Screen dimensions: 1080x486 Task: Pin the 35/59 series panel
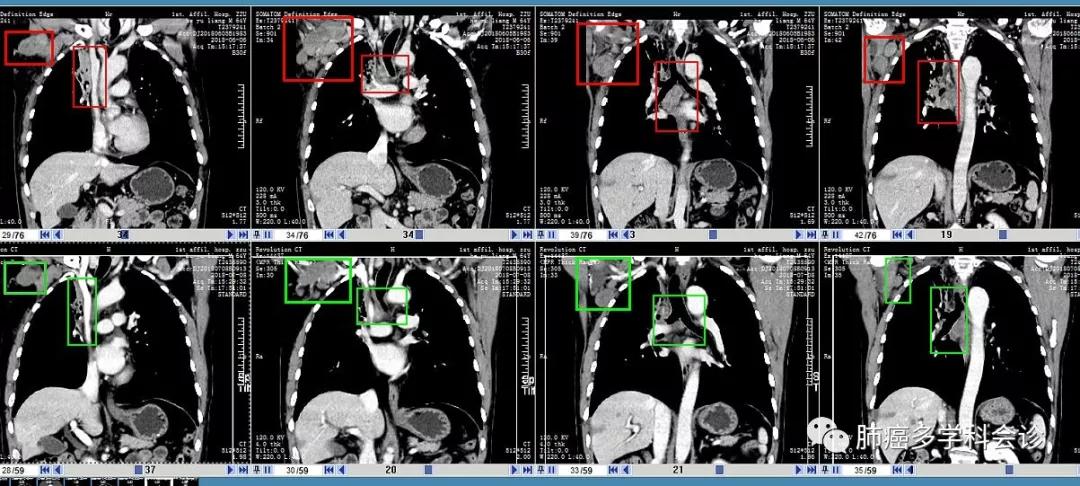click(x=824, y=470)
